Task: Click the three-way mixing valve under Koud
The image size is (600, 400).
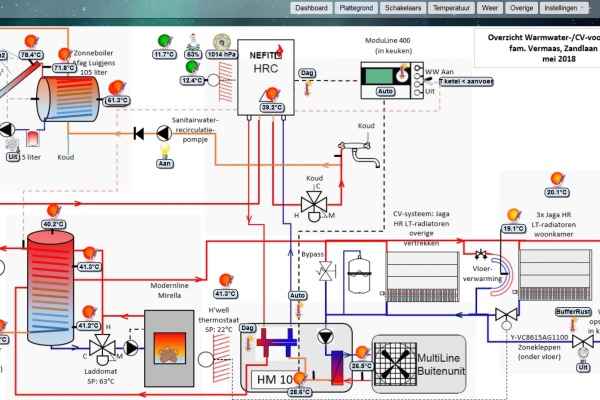Action: 314,206
